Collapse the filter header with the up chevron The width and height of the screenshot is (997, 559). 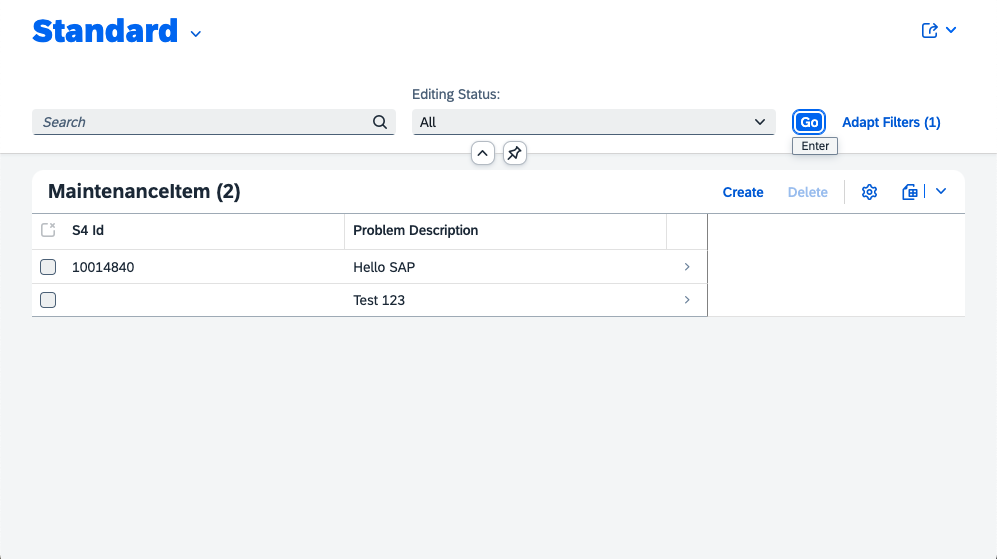[483, 153]
